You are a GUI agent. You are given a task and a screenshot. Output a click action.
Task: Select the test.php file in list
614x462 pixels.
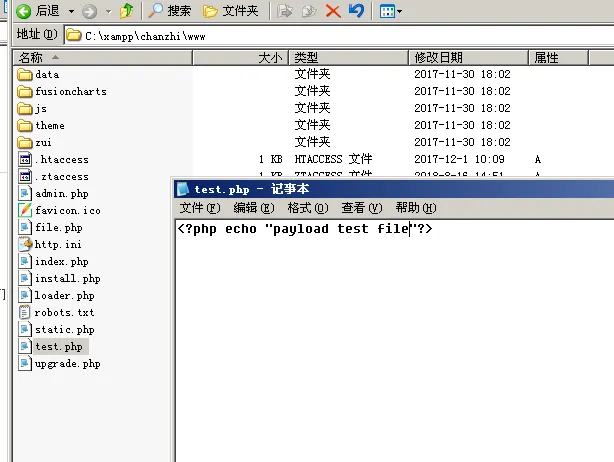click(58, 347)
